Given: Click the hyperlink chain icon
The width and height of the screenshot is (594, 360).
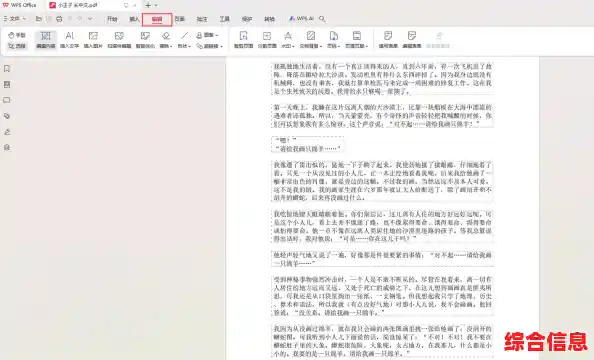Looking at the screenshot, I should pyautogui.click(x=199, y=46).
